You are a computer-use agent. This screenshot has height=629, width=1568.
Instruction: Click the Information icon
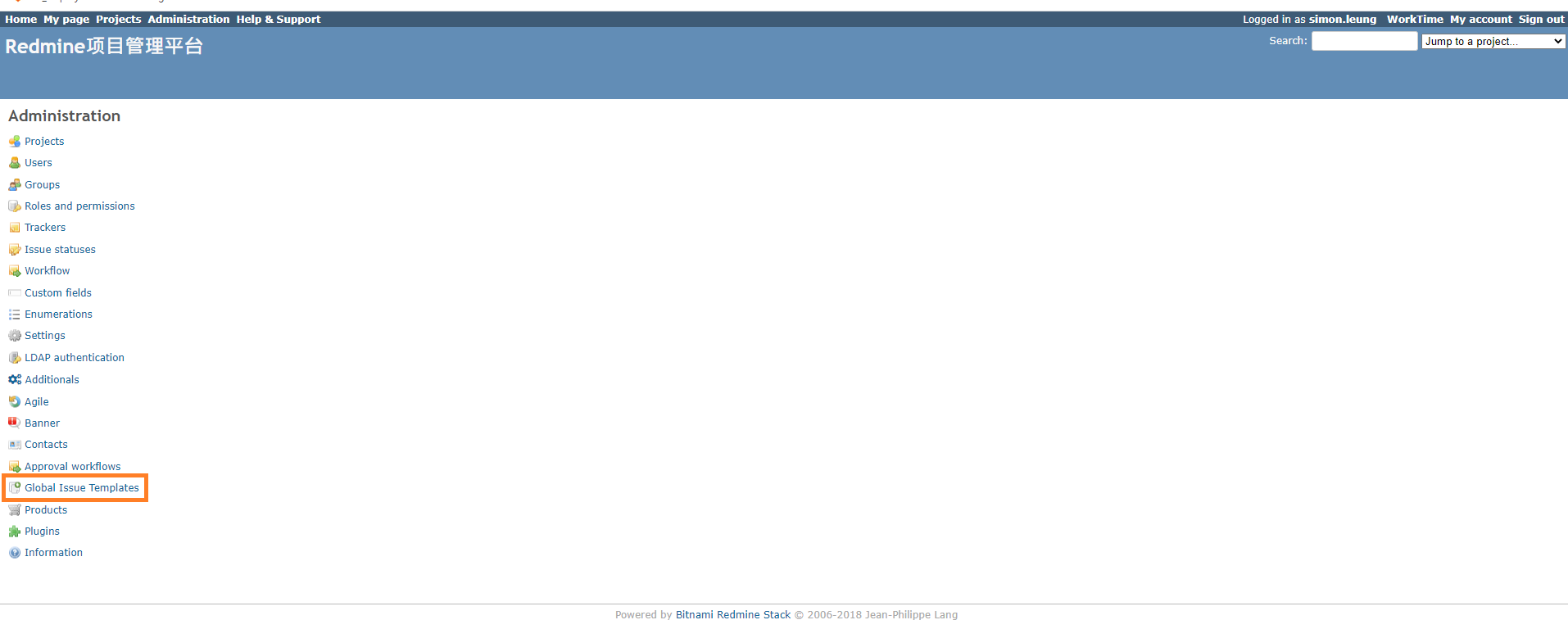[15, 553]
